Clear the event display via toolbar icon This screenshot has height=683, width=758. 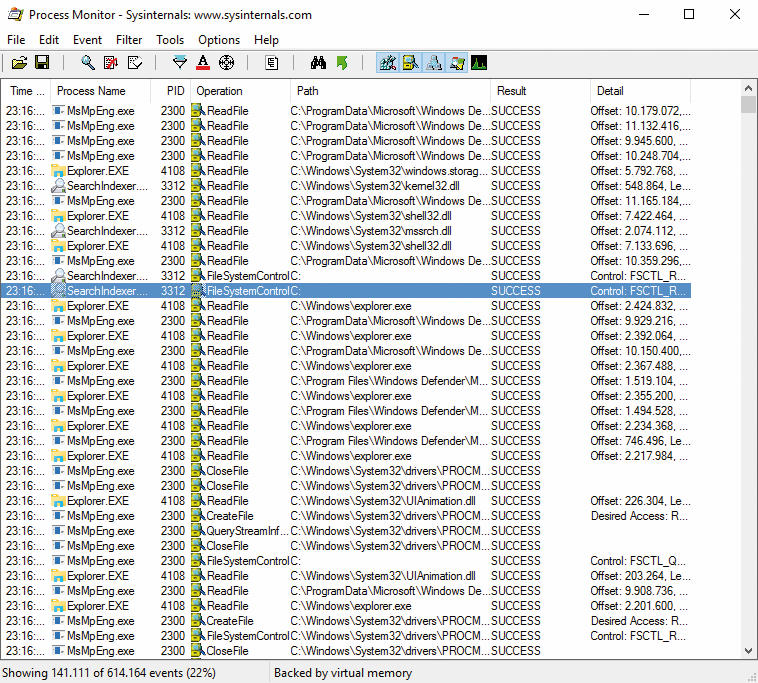(x=134, y=63)
